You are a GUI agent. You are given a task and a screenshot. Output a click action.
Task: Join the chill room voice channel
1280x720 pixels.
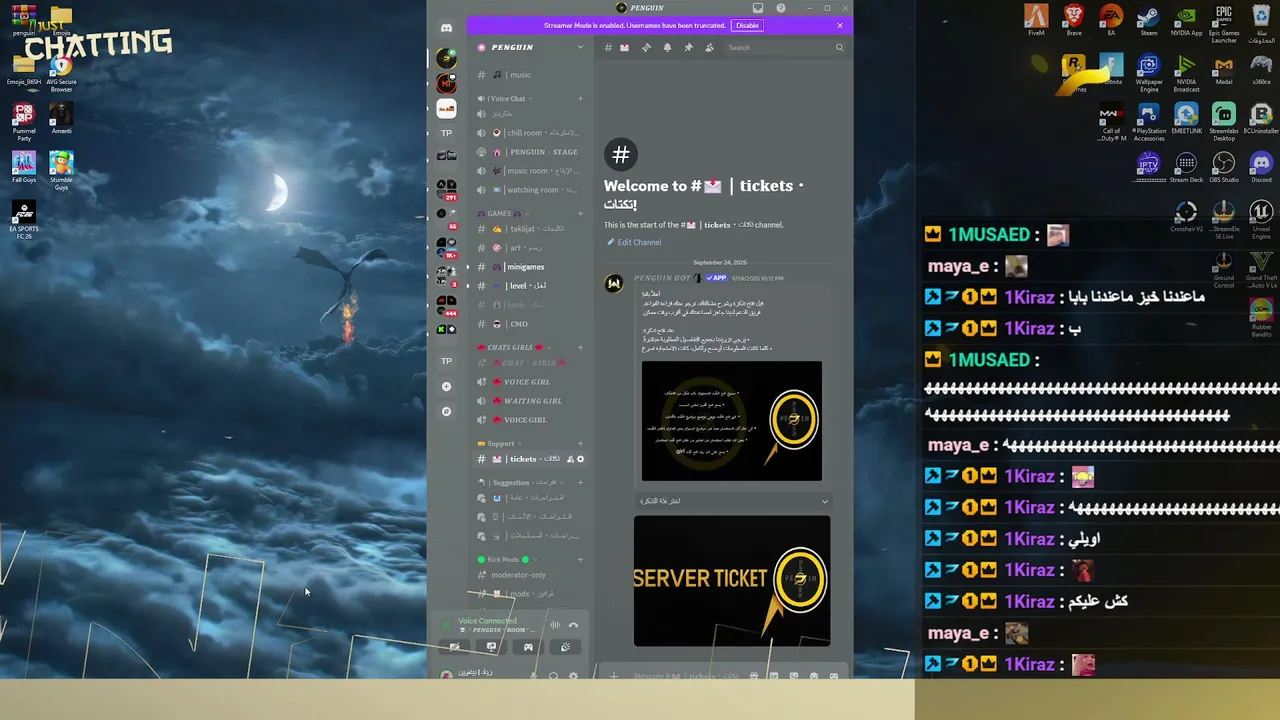[x=530, y=133]
